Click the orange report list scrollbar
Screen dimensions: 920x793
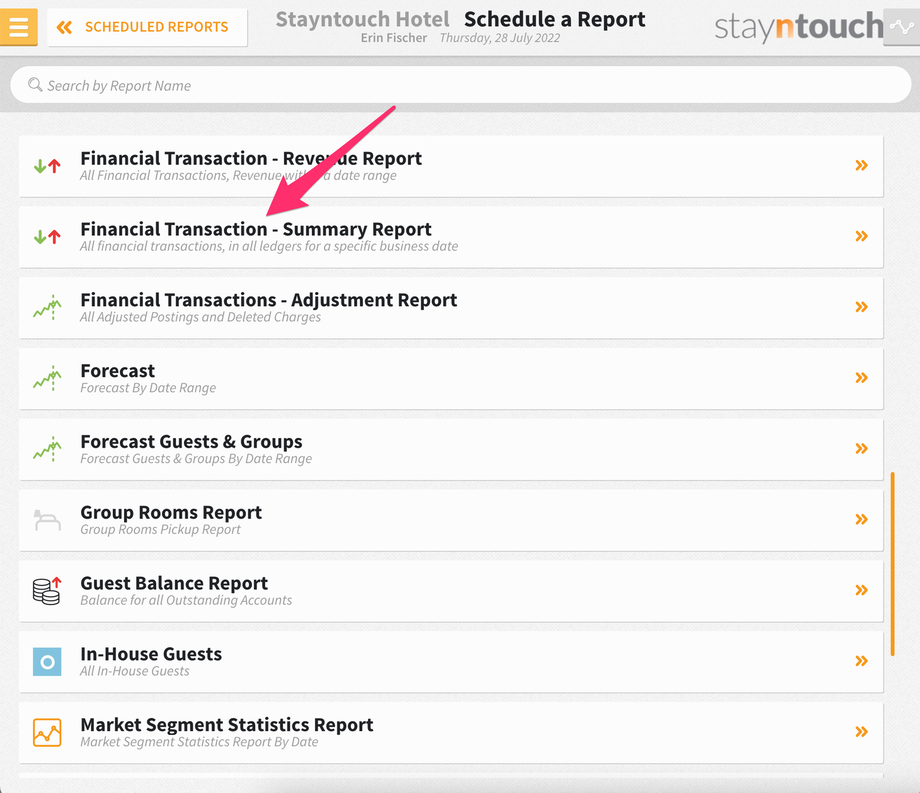click(x=892, y=564)
